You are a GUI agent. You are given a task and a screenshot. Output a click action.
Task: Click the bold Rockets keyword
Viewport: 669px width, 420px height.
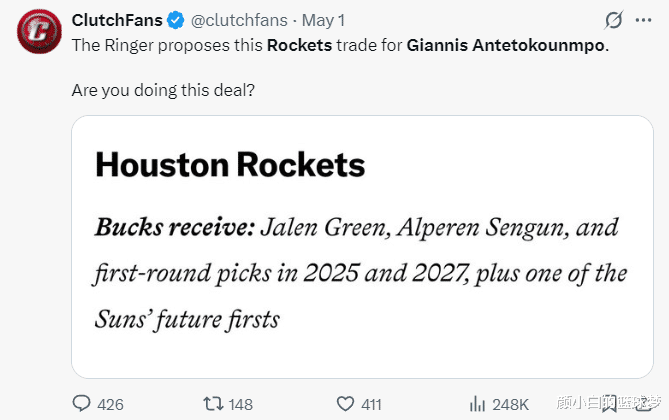(297, 46)
